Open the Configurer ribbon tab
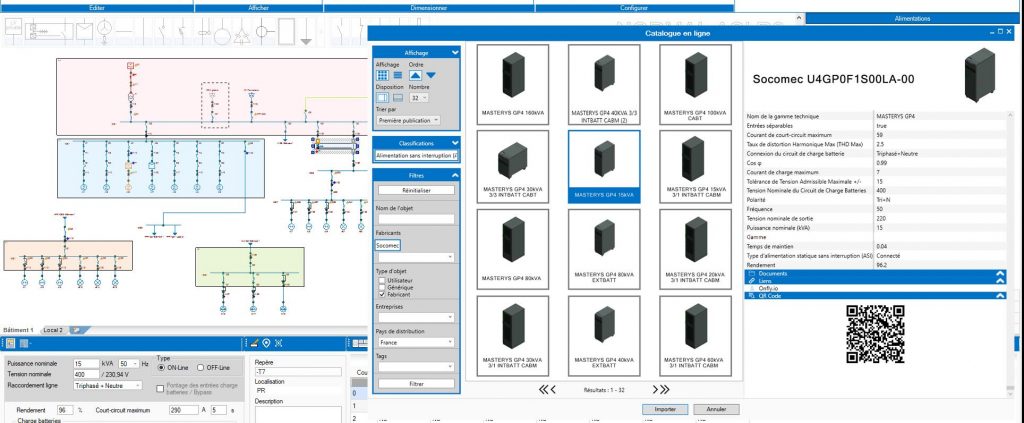This screenshot has width=1024, height=423. (x=634, y=8)
